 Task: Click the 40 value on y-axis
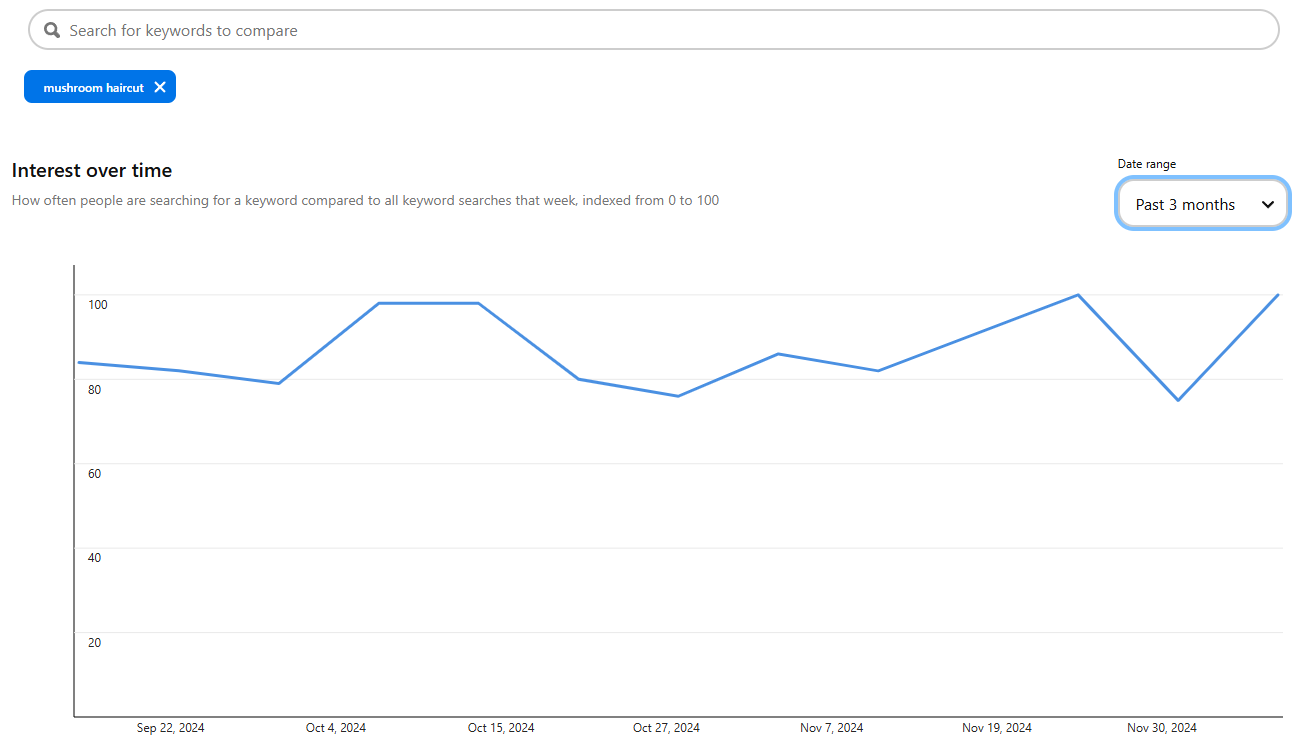95,557
